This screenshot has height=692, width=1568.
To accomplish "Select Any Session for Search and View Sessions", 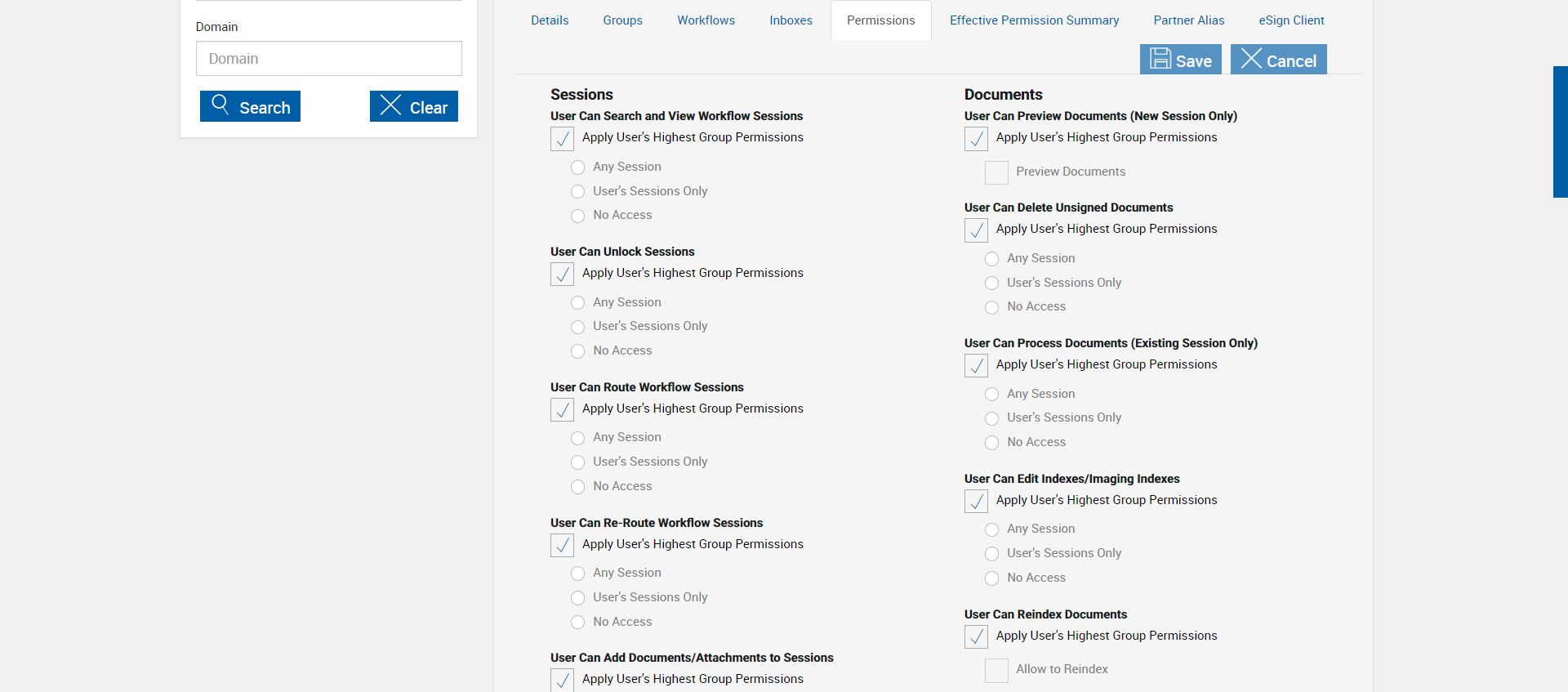I will pos(578,167).
